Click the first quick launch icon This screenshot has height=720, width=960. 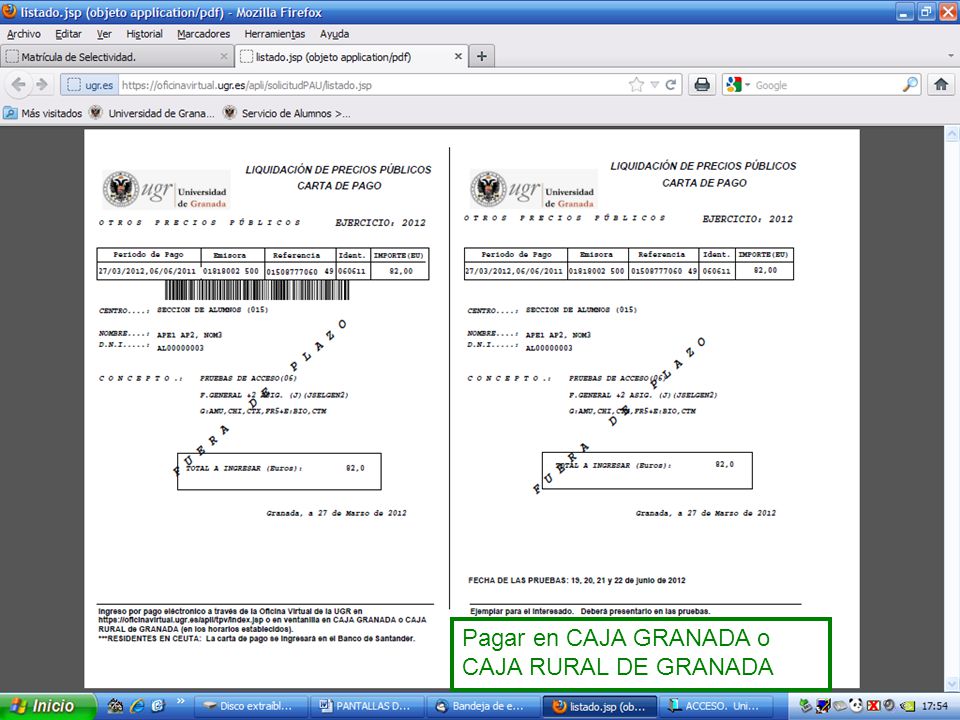tap(114, 706)
